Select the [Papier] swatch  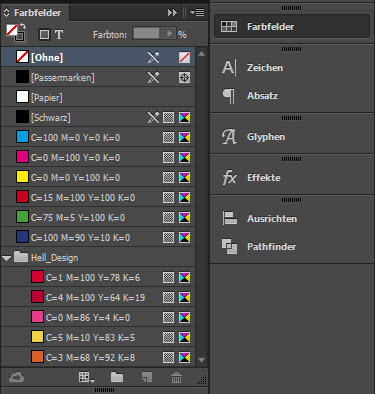[98, 97]
